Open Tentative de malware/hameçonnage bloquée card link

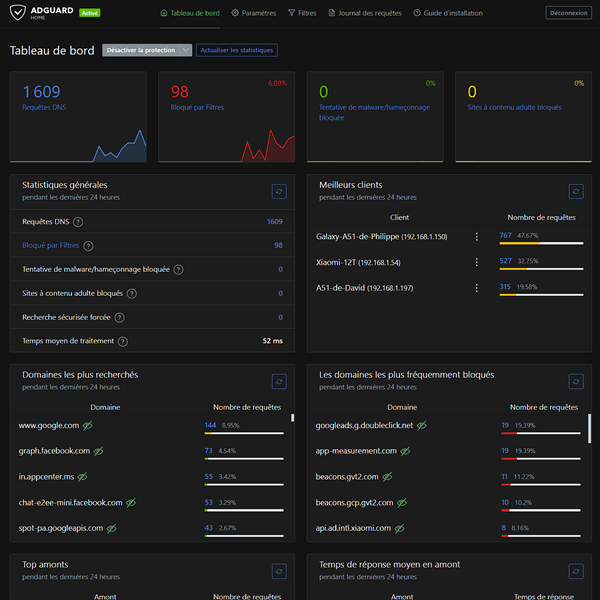tap(374, 112)
